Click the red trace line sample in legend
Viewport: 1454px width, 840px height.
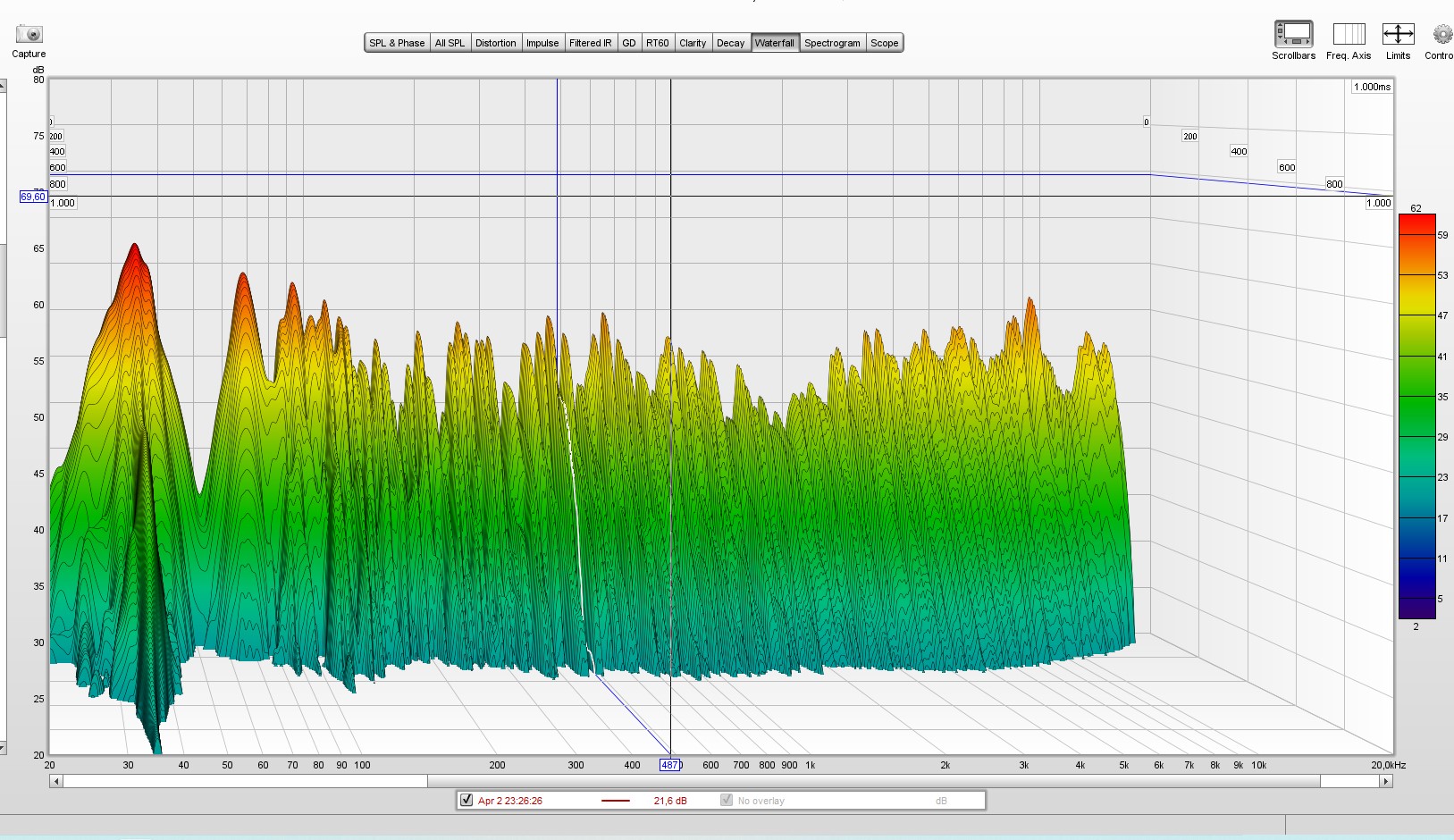coord(616,801)
